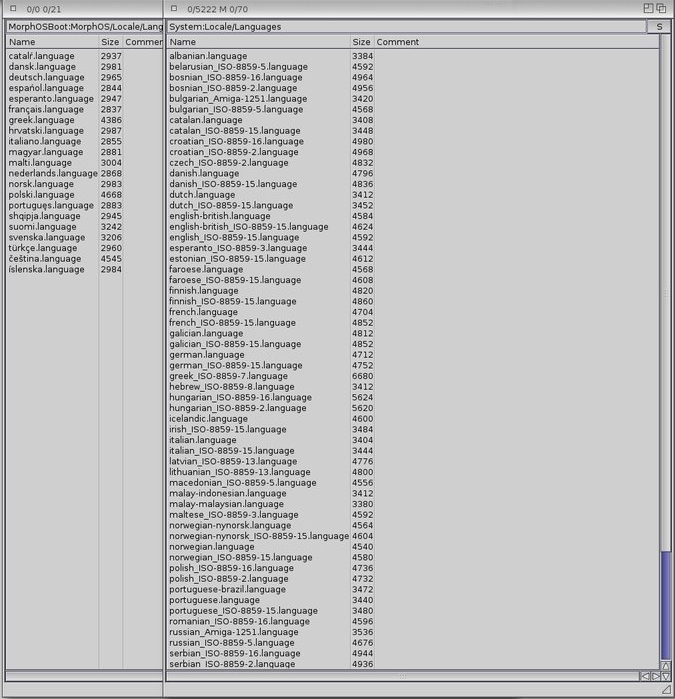
Task: Click the right arrow of the horizontal scrollbar
Action: tap(655, 676)
